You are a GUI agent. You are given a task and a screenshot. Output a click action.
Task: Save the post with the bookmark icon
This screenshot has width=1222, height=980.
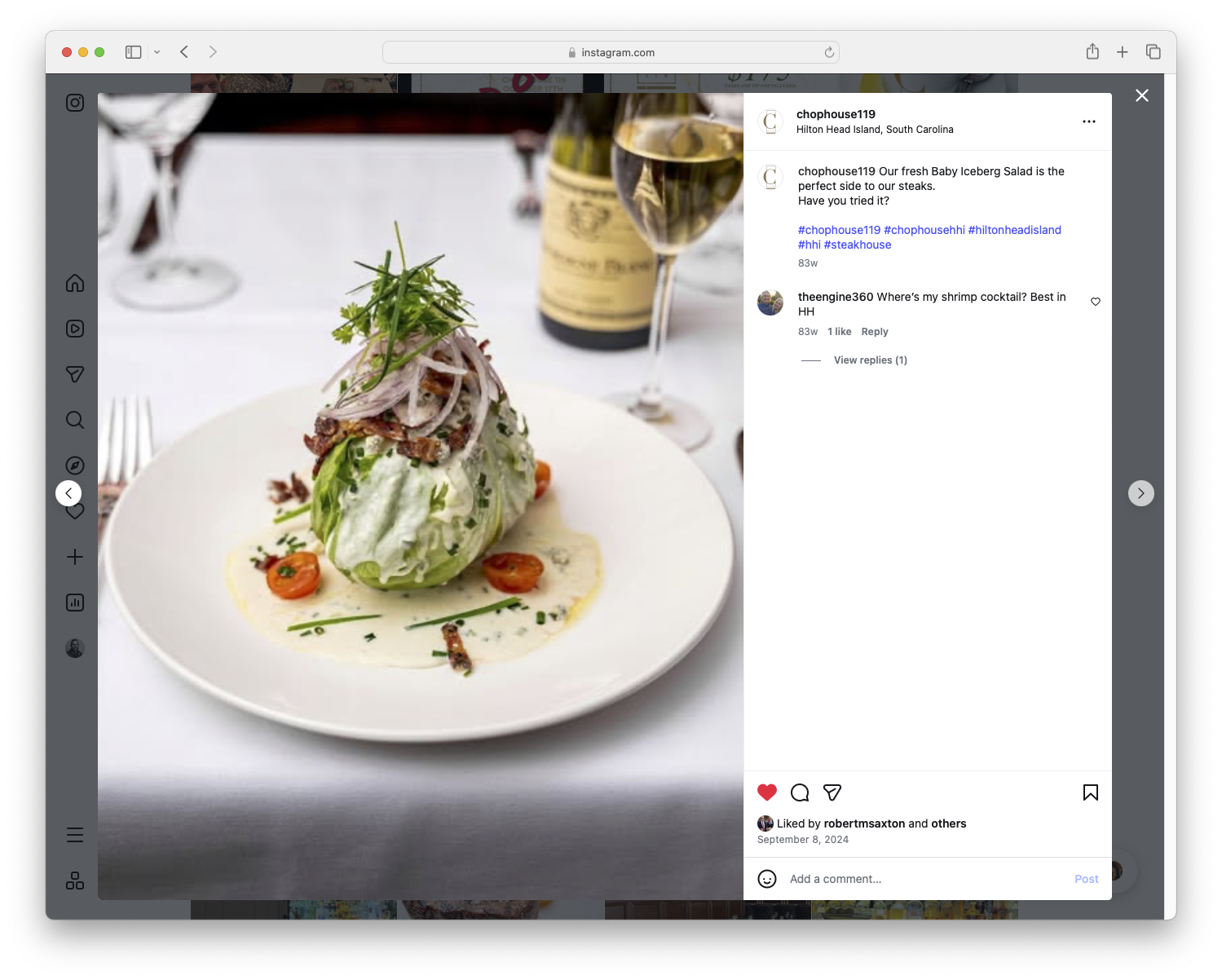pyautogui.click(x=1090, y=792)
